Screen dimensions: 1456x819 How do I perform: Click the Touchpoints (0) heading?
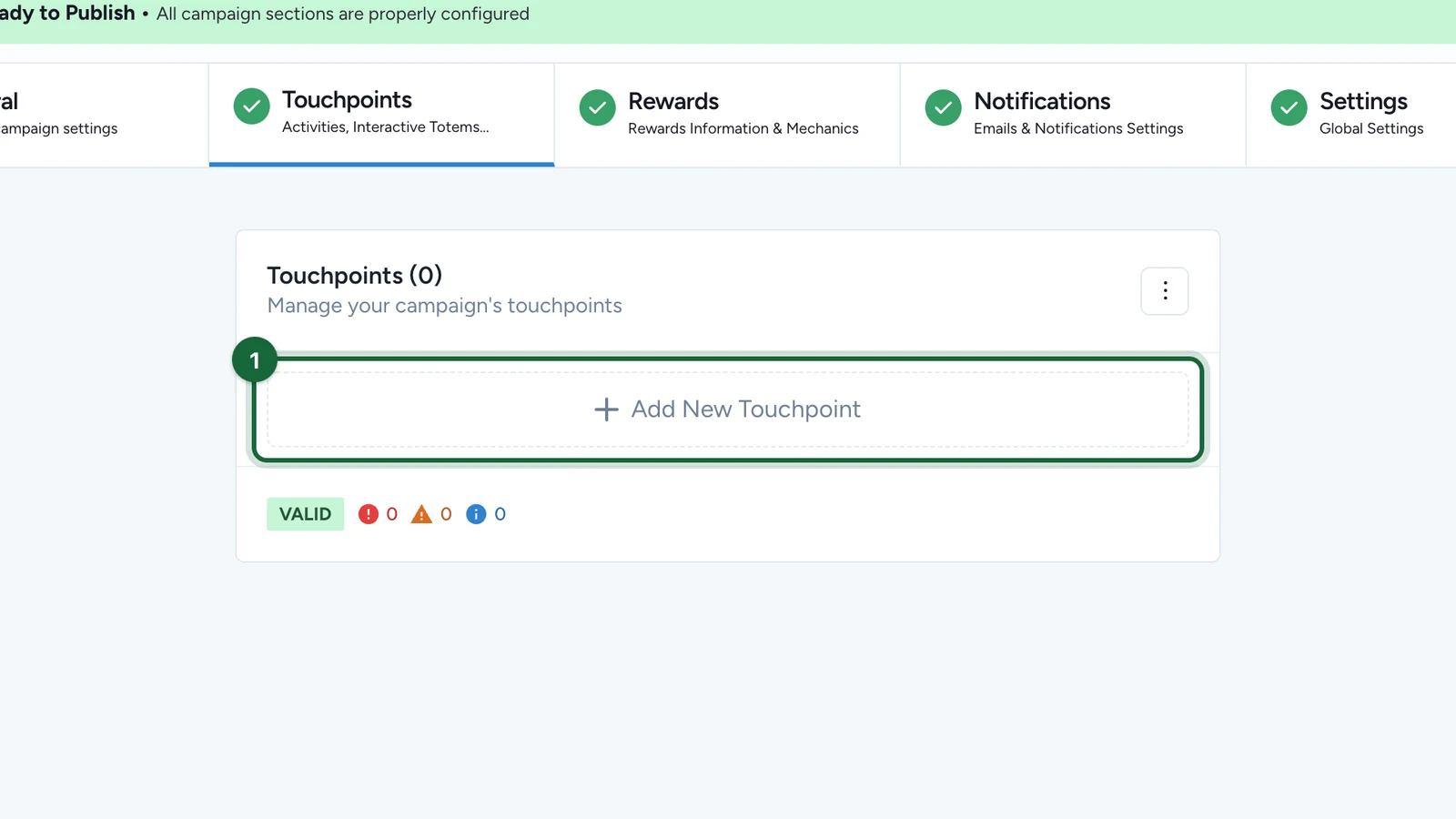point(354,275)
